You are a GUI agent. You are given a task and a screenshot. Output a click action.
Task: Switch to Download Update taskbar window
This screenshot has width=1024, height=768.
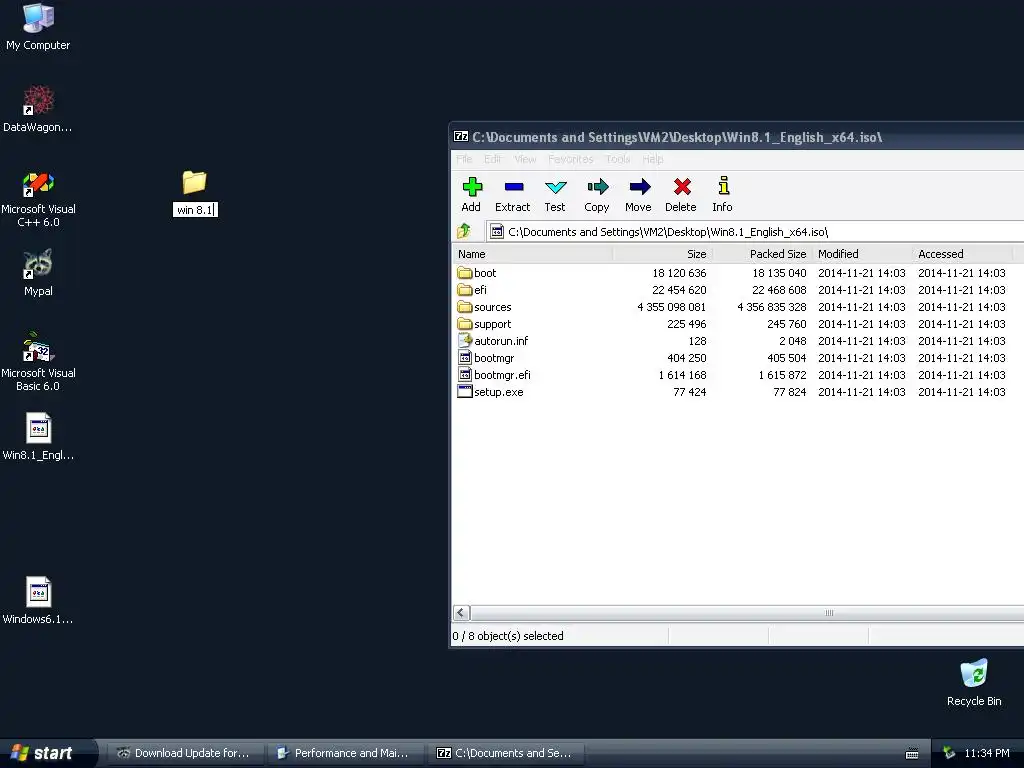point(185,753)
